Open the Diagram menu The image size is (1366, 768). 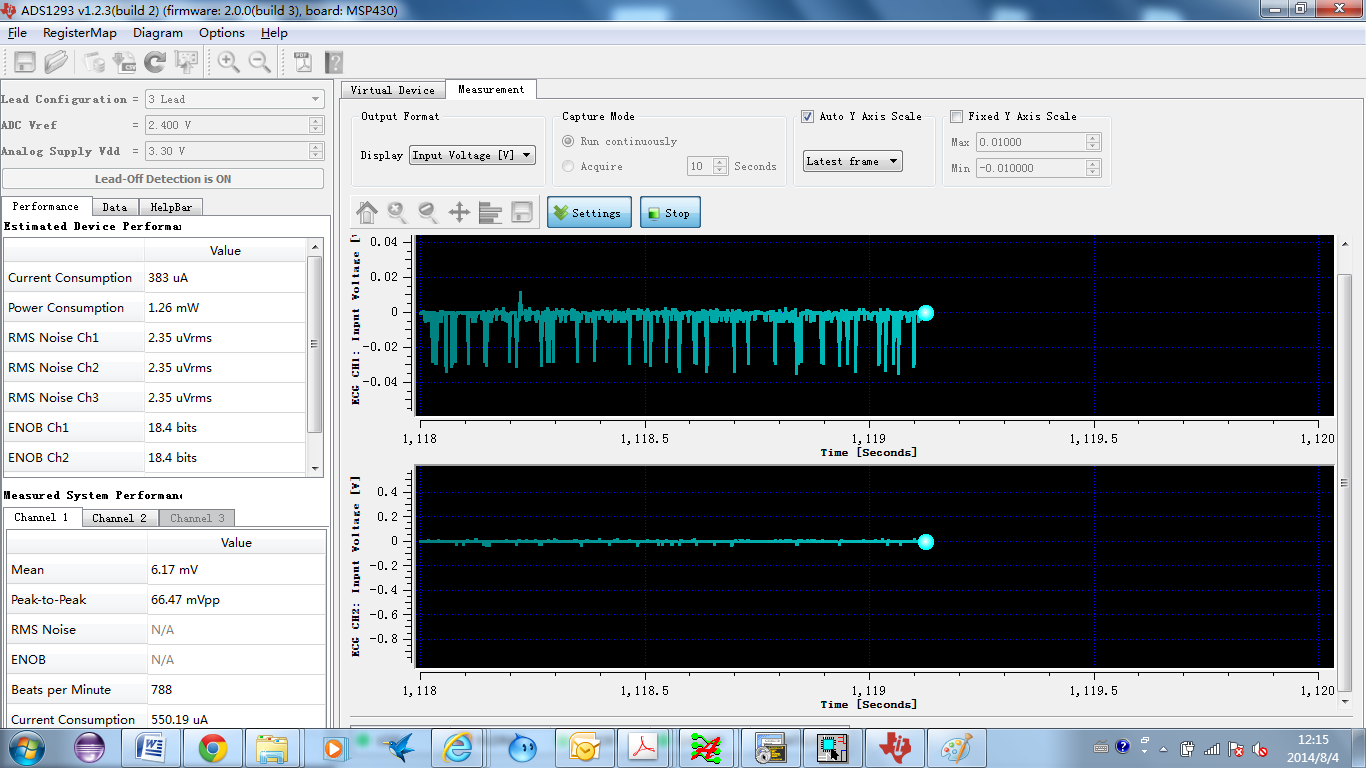coord(158,33)
